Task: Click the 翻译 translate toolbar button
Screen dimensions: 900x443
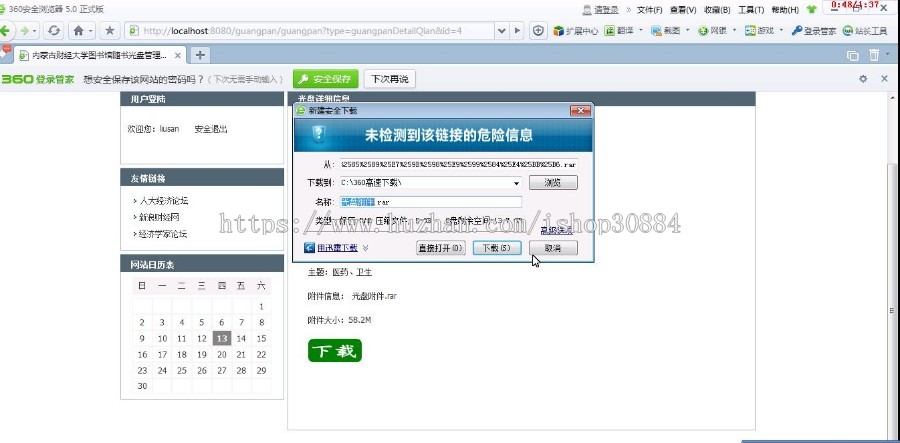Action: click(x=619, y=31)
